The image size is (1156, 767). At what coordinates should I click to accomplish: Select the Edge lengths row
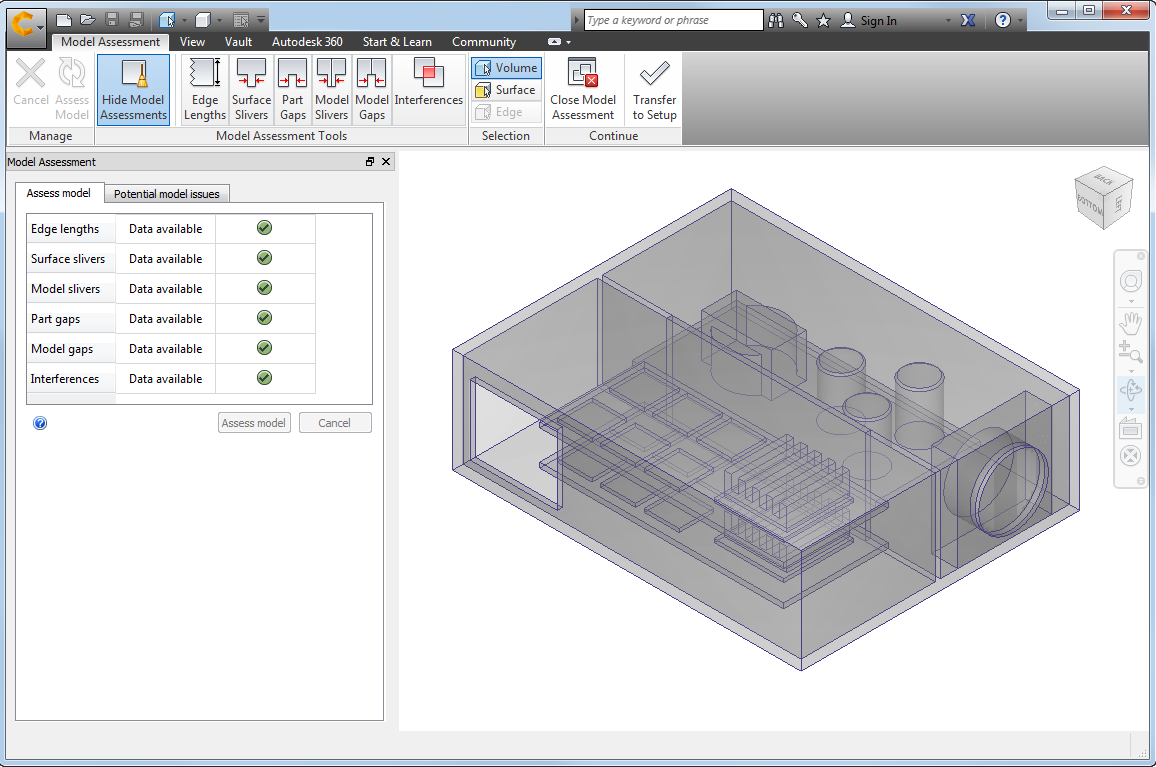171,229
